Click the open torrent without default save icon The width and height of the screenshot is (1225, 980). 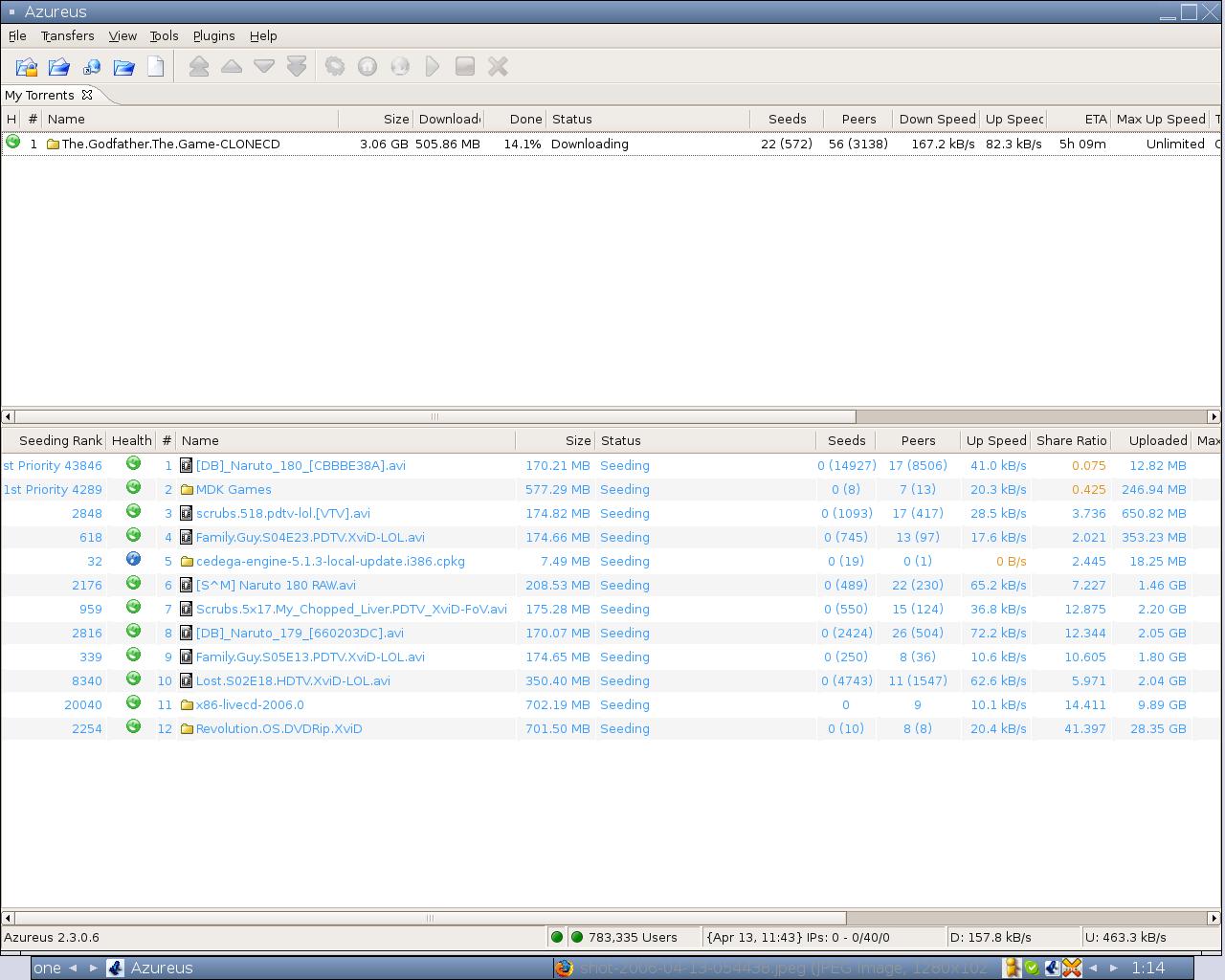tap(59, 67)
